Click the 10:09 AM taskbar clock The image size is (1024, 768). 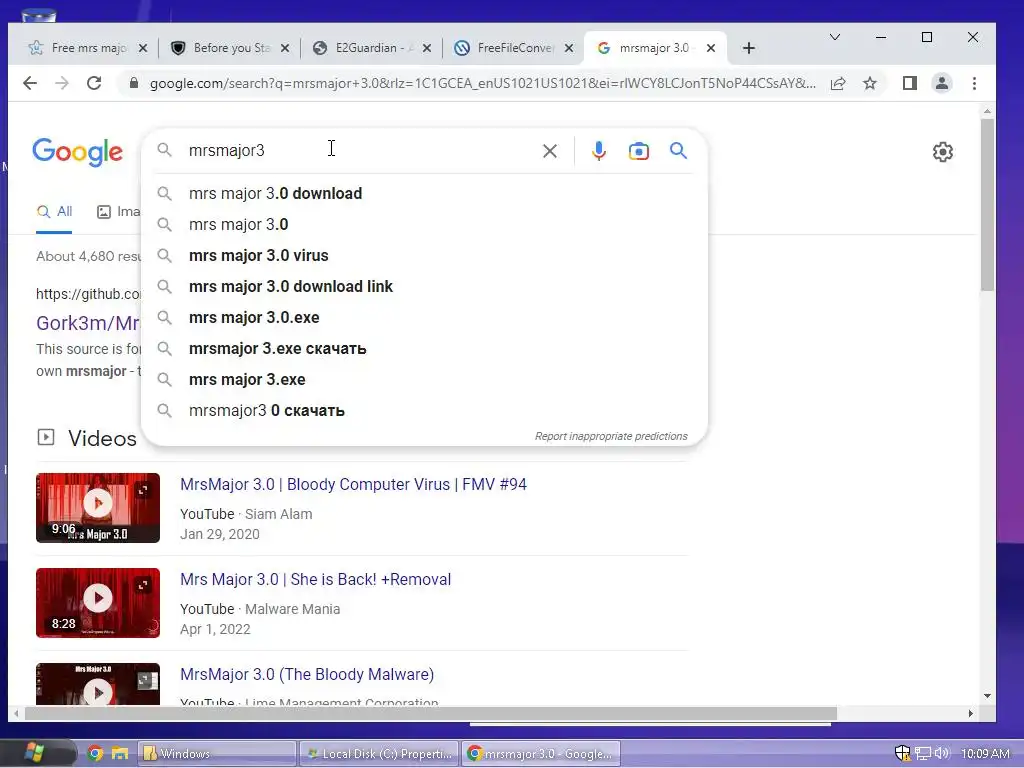point(985,754)
